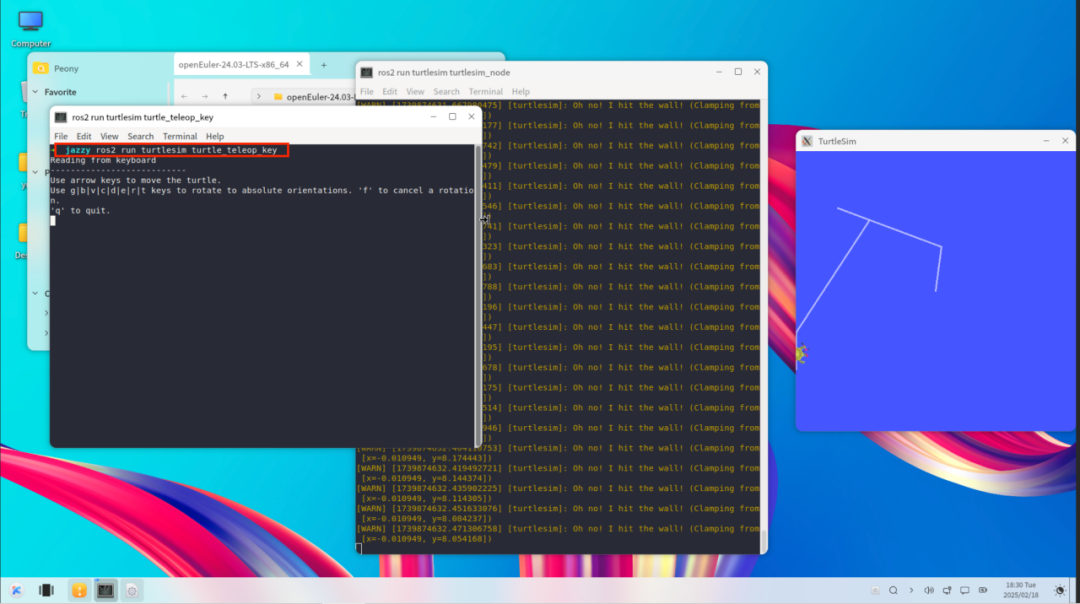Open File menu in teleop_key terminal

point(61,136)
